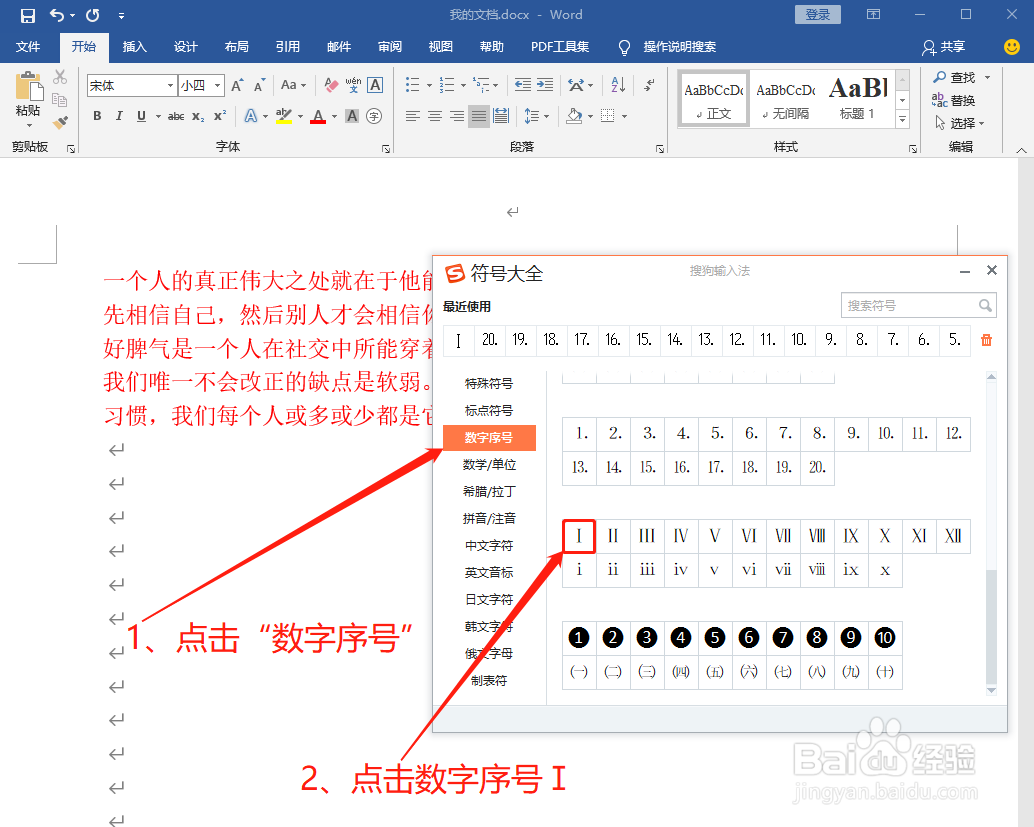1034x827 pixels.
Task: Apply the Phonetic Guide (拼音指南) icon
Action: point(355,85)
